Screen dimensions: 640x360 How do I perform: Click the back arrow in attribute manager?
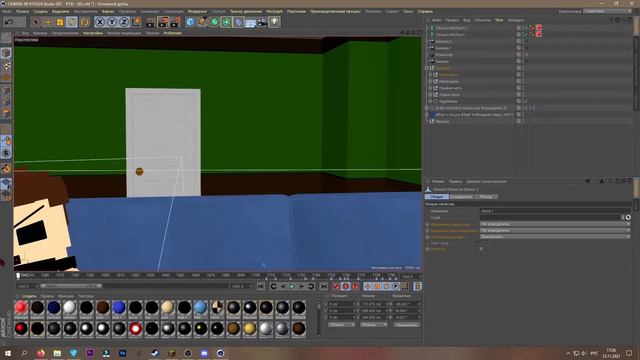(x=587, y=181)
